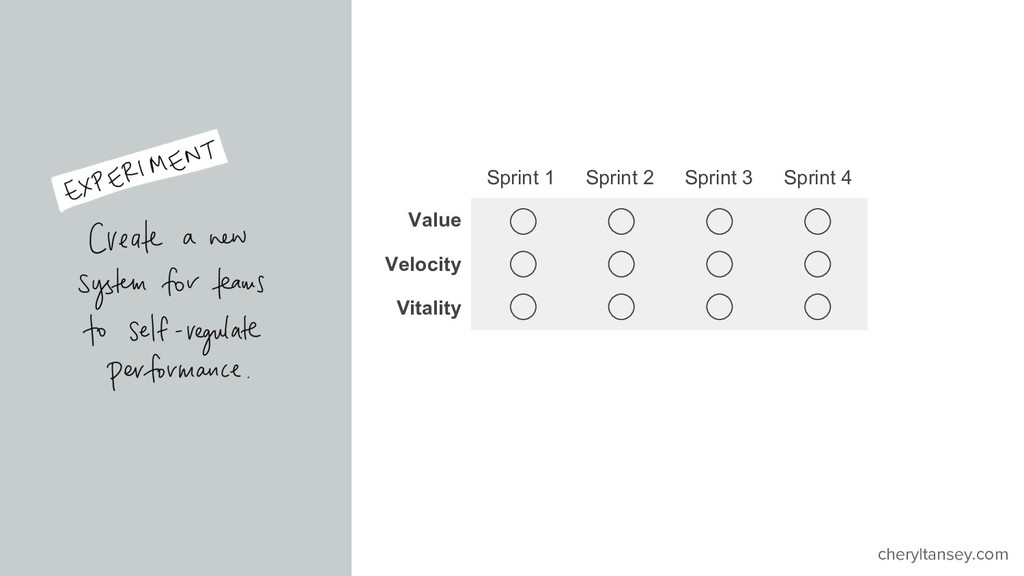Image resolution: width=1024 pixels, height=576 pixels.
Task: Choose the Vitality circle for Sprint 3
Action: (x=719, y=307)
